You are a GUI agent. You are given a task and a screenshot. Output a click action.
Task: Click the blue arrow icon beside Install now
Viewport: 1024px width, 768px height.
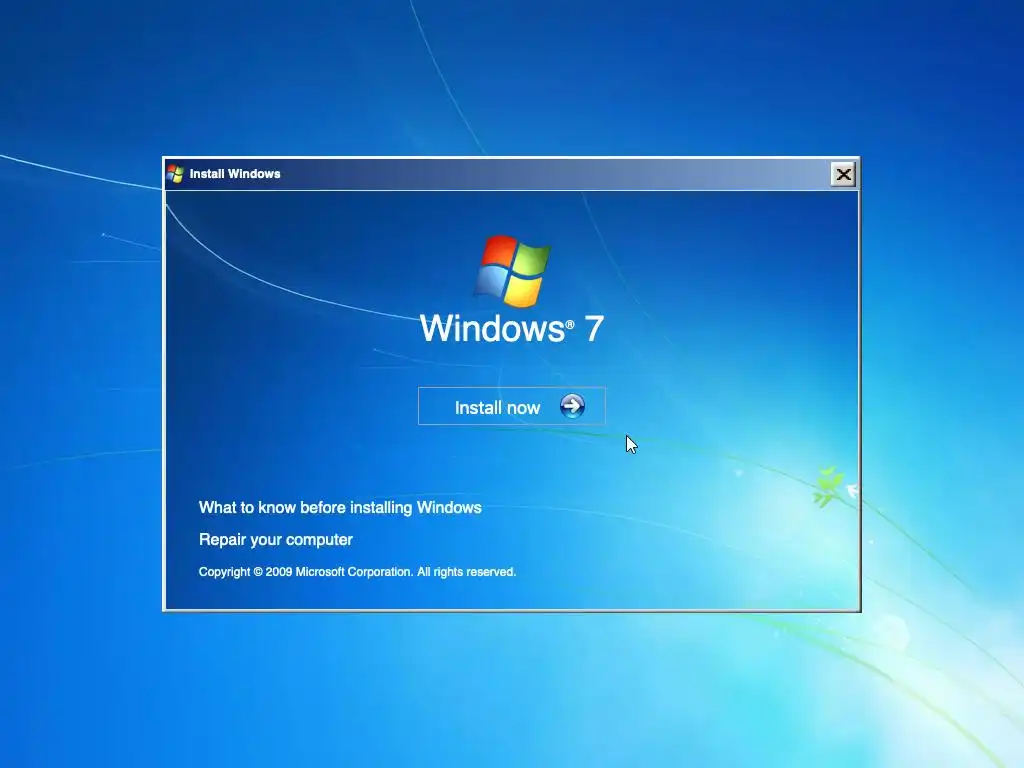coord(572,406)
